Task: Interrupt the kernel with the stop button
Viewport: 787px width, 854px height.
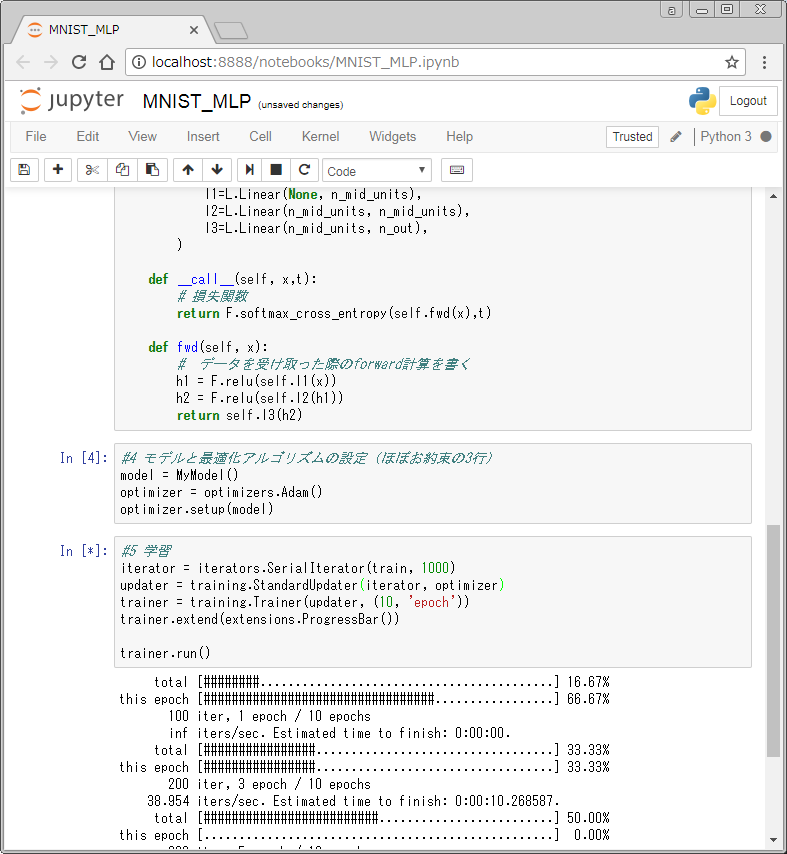Action: 276,170
